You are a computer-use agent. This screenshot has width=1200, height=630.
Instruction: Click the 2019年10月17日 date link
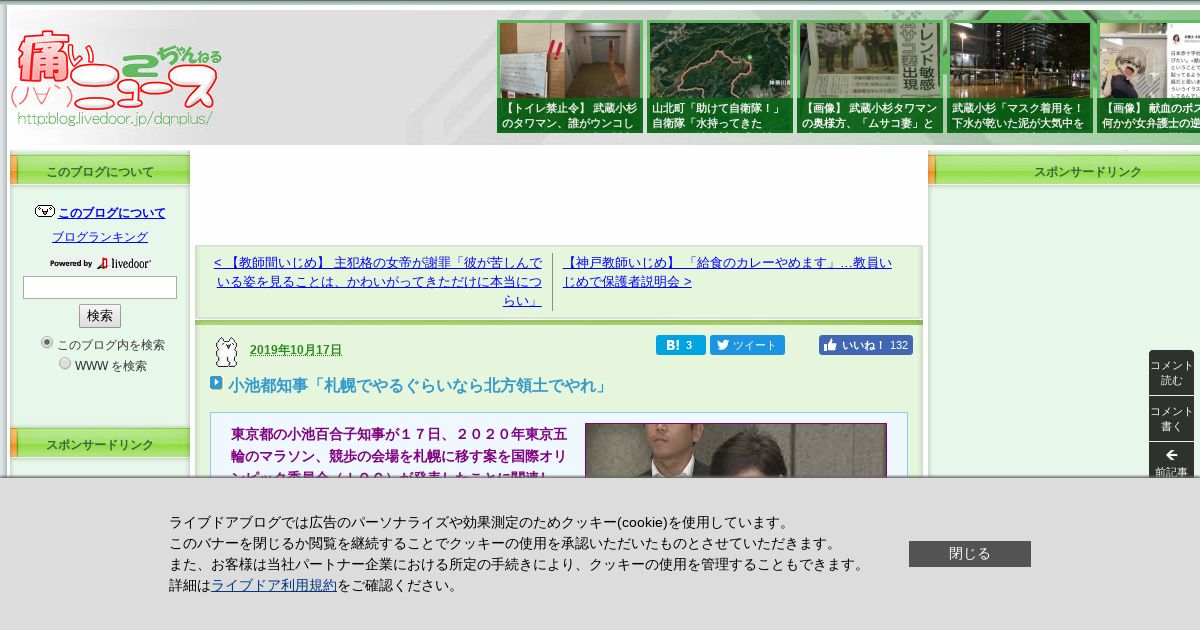tap(296, 350)
